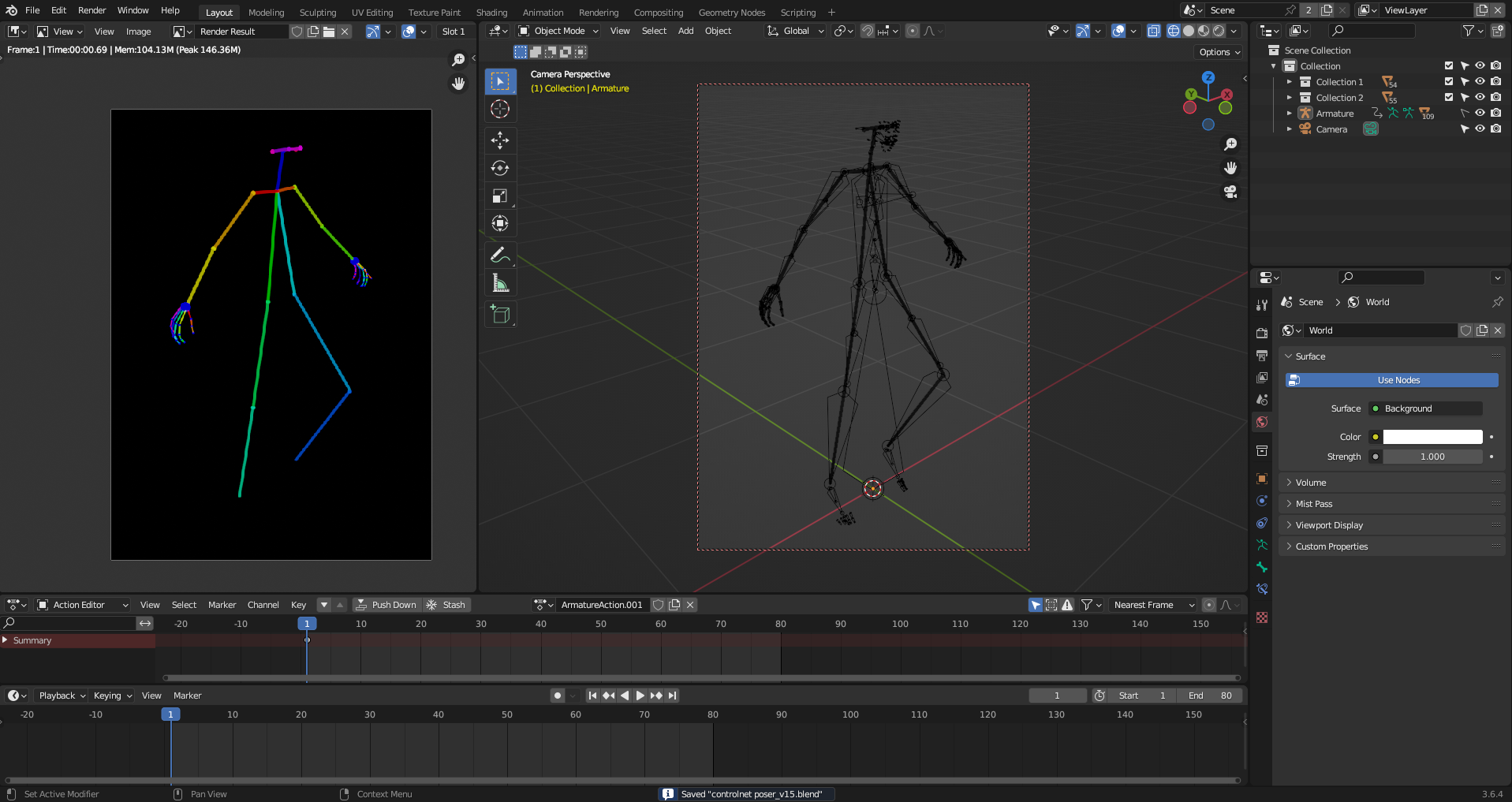This screenshot has width=1512, height=802.
Task: Click the End frame field
Action: (x=1209, y=696)
